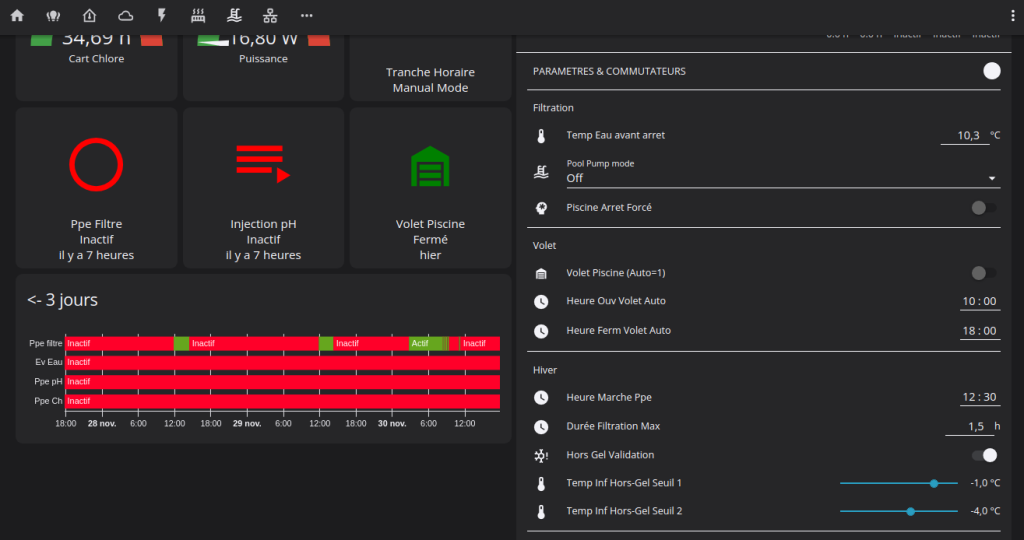The width and height of the screenshot is (1024, 540).
Task: Toggle Volet Piscine (Auto=1) switch
Action: 984,273
